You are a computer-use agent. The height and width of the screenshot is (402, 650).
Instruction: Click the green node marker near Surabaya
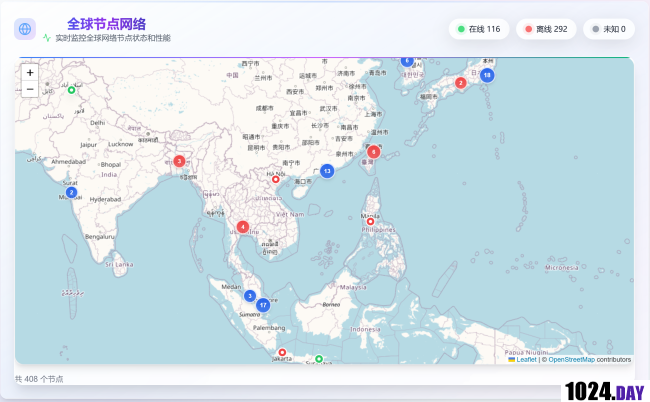(x=318, y=359)
